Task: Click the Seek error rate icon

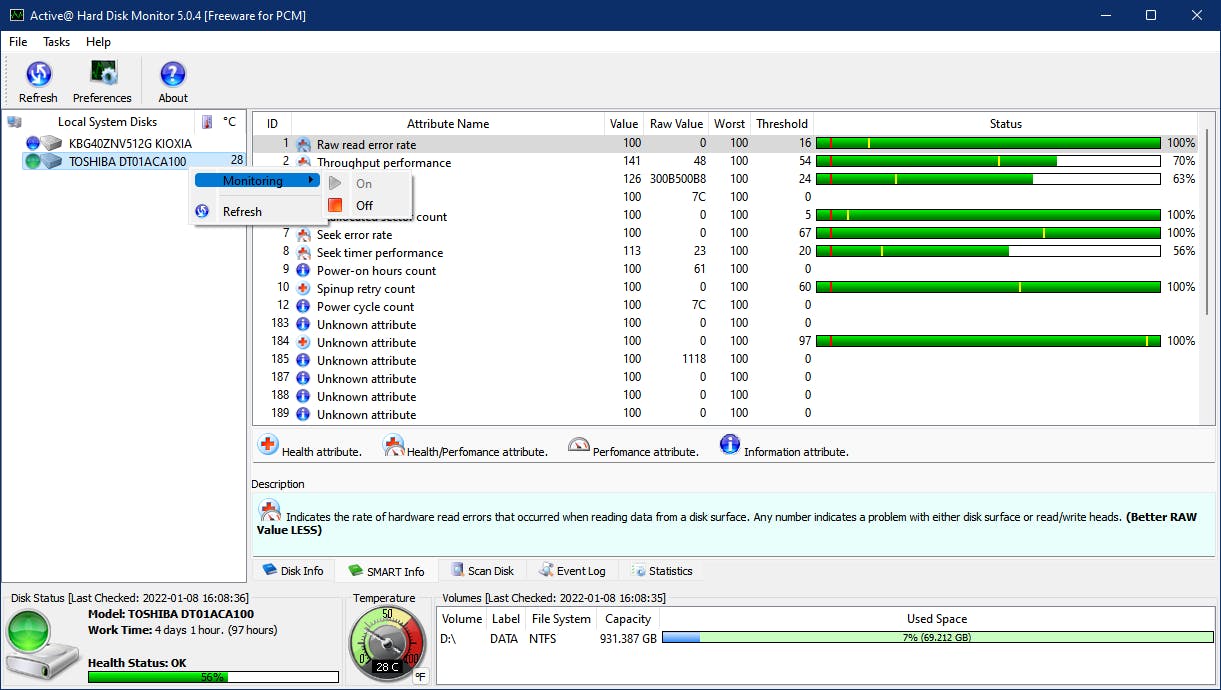Action: [304, 235]
